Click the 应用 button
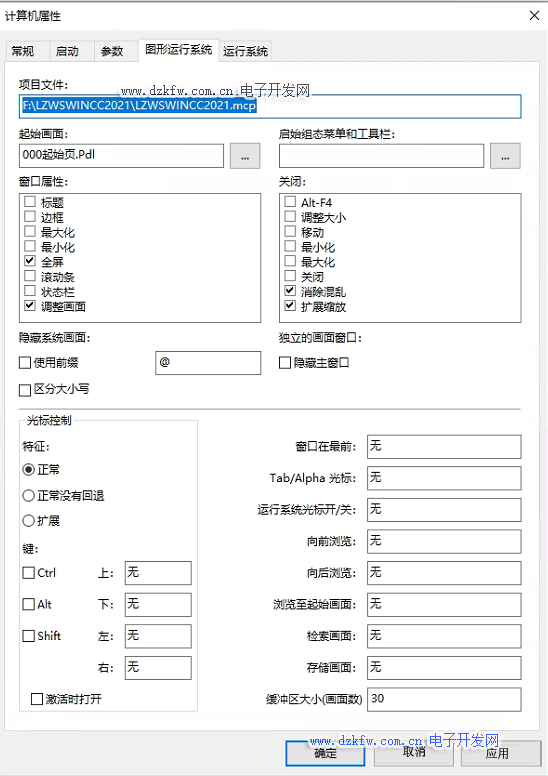The width and height of the screenshot is (548, 776). point(500,753)
